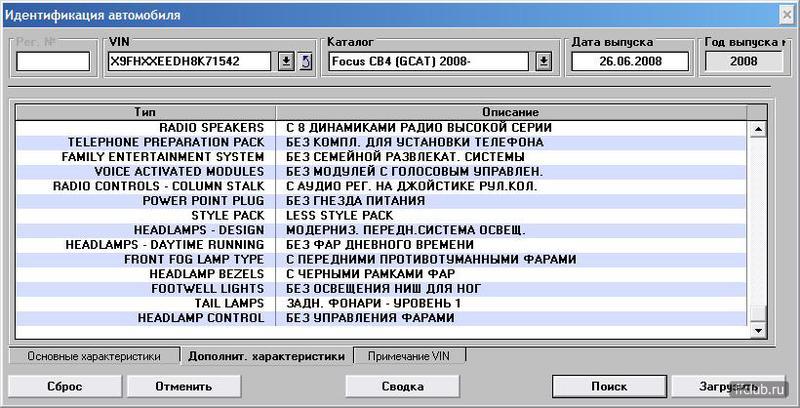The width and height of the screenshot is (800, 408).
Task: Select the STYLE PACK row
Action: [381, 215]
